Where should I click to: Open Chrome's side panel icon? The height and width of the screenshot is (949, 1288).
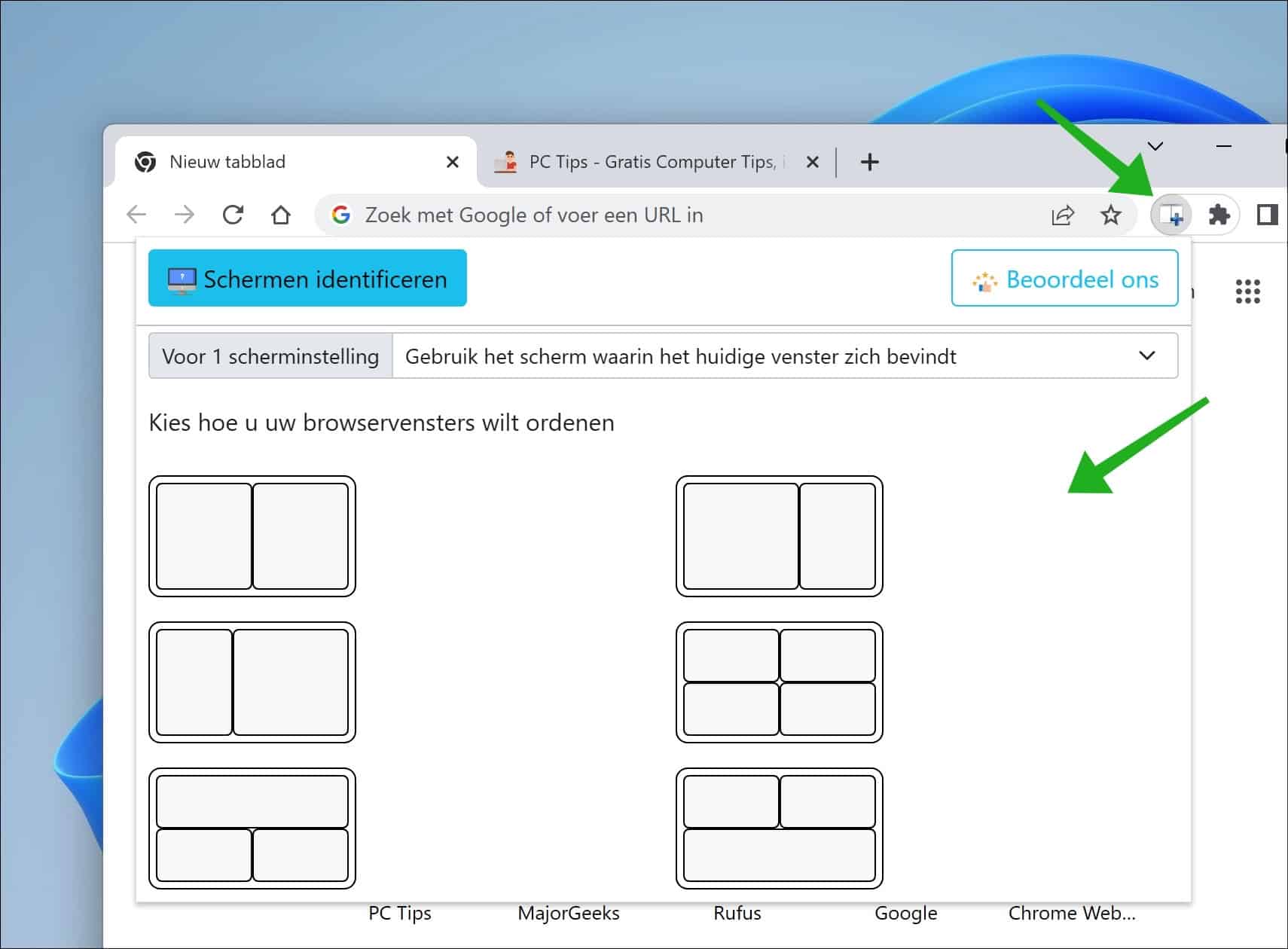click(x=1267, y=215)
